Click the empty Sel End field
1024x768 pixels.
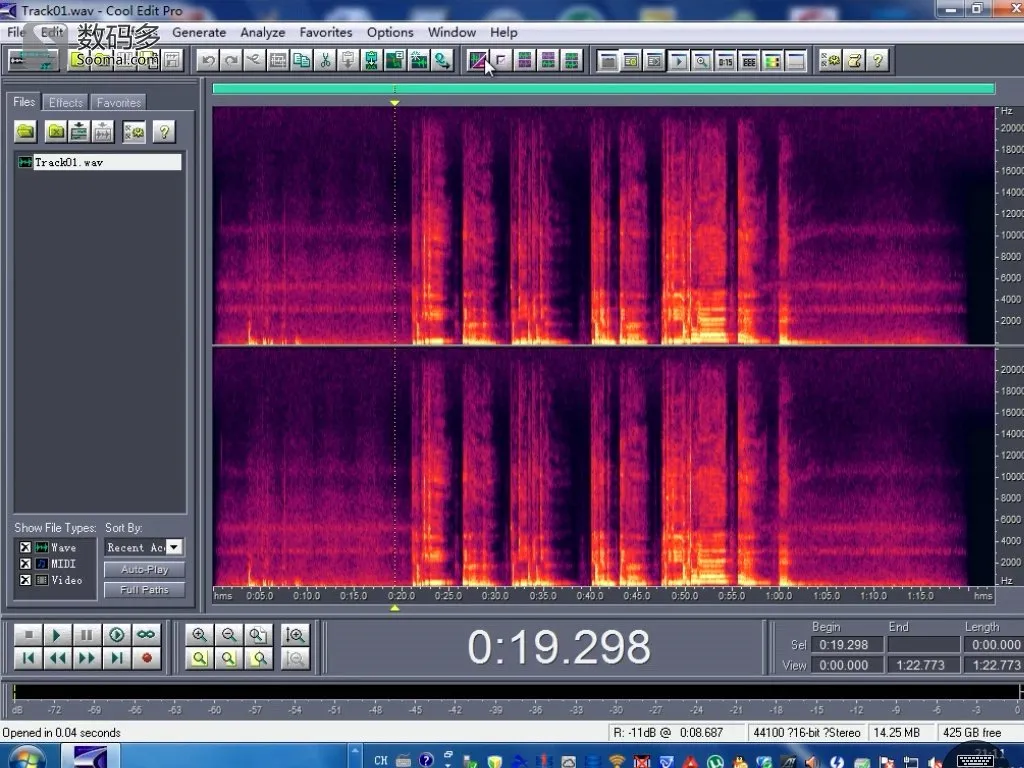coord(923,645)
